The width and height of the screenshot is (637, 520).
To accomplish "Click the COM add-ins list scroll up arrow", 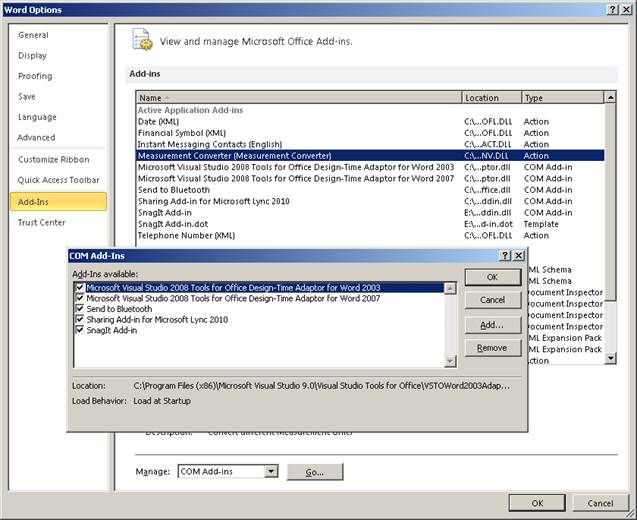I will pos(450,288).
